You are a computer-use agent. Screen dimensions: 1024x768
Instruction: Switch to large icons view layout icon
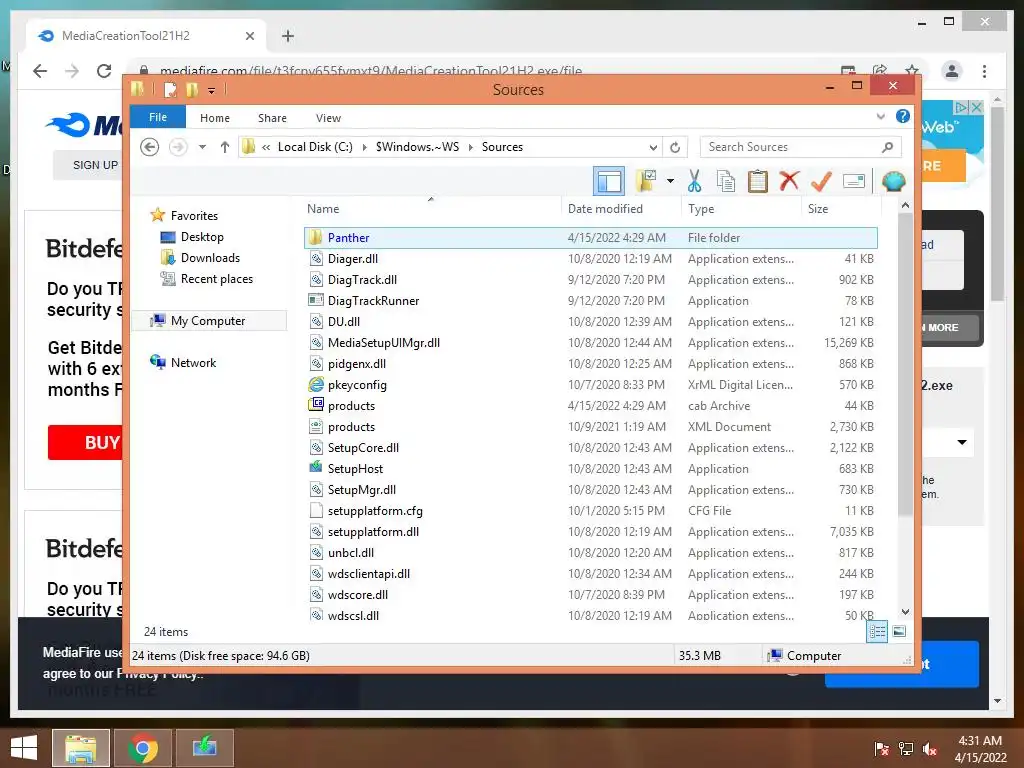(899, 631)
